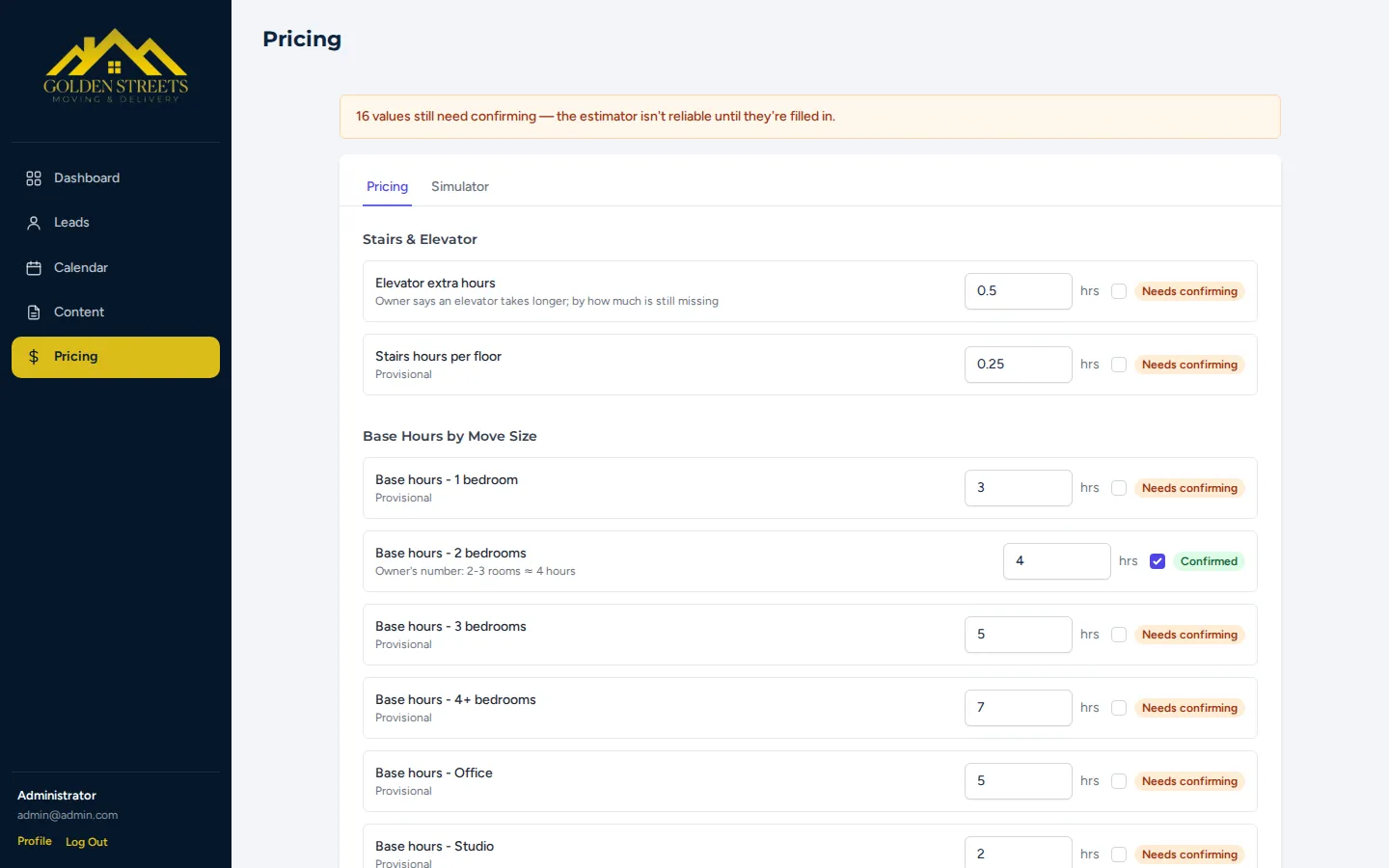This screenshot has width=1389, height=868.
Task: Click the 16 values warning banner text
Action: [595, 117]
